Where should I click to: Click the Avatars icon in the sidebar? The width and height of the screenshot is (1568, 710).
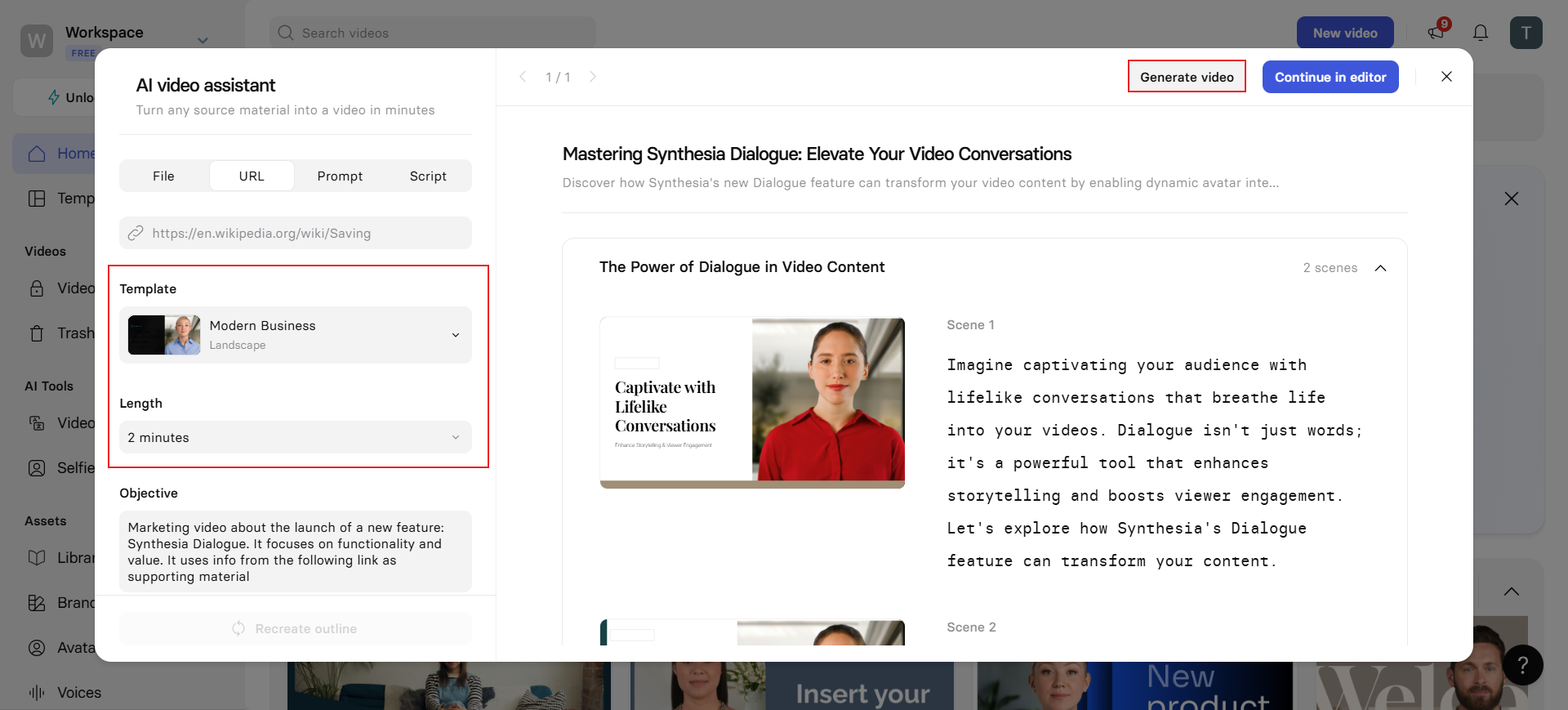pos(37,648)
